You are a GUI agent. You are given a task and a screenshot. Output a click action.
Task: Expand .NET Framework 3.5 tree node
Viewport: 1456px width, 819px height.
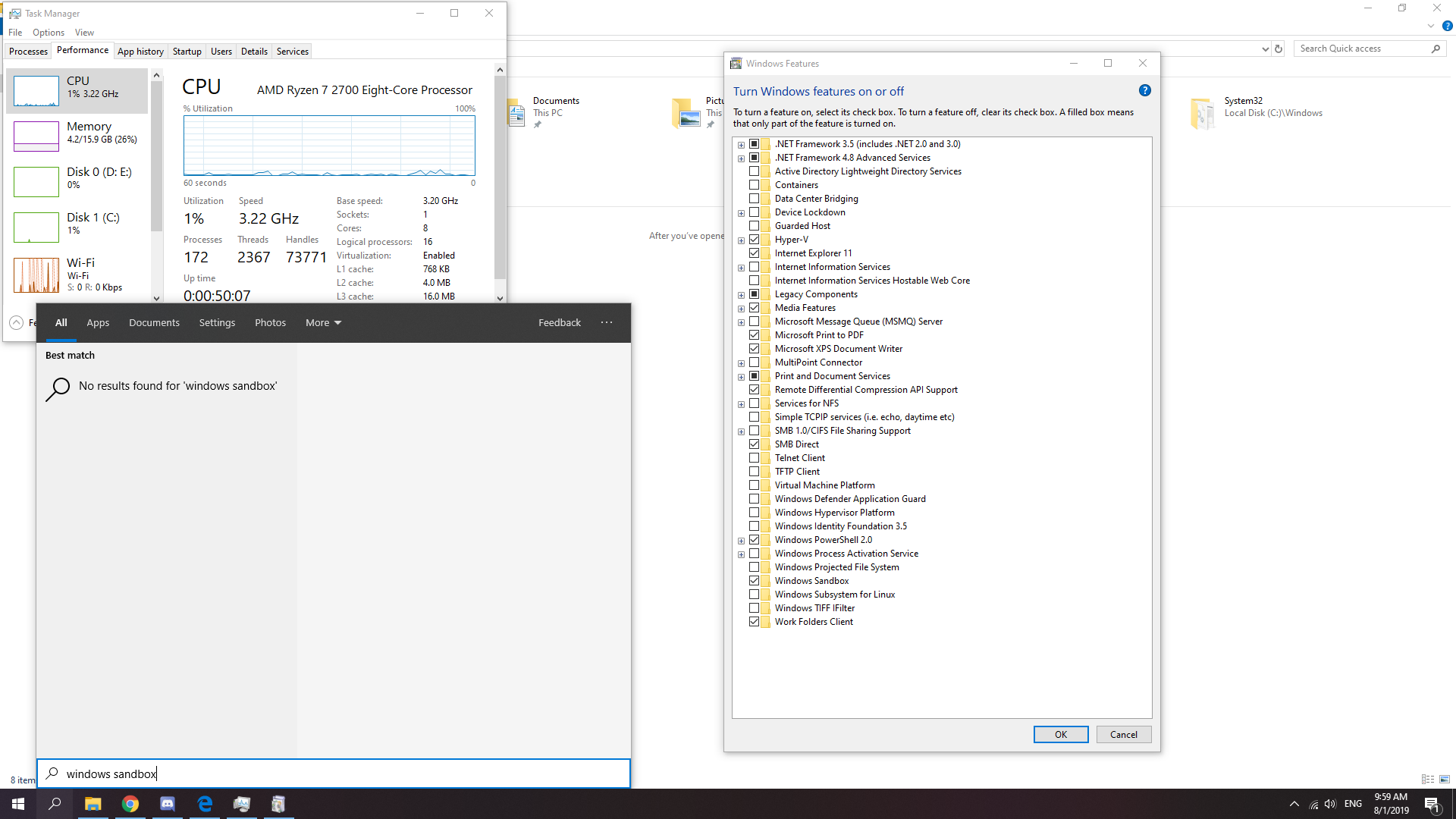click(x=741, y=145)
